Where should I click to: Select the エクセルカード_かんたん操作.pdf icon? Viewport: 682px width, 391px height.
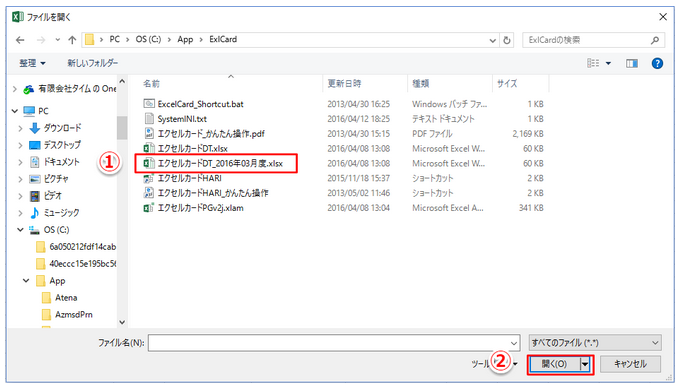(149, 134)
